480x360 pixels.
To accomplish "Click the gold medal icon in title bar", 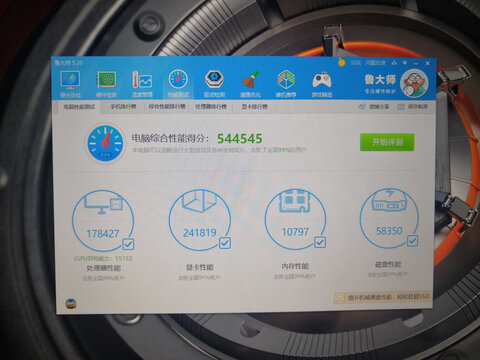I will click(342, 62).
